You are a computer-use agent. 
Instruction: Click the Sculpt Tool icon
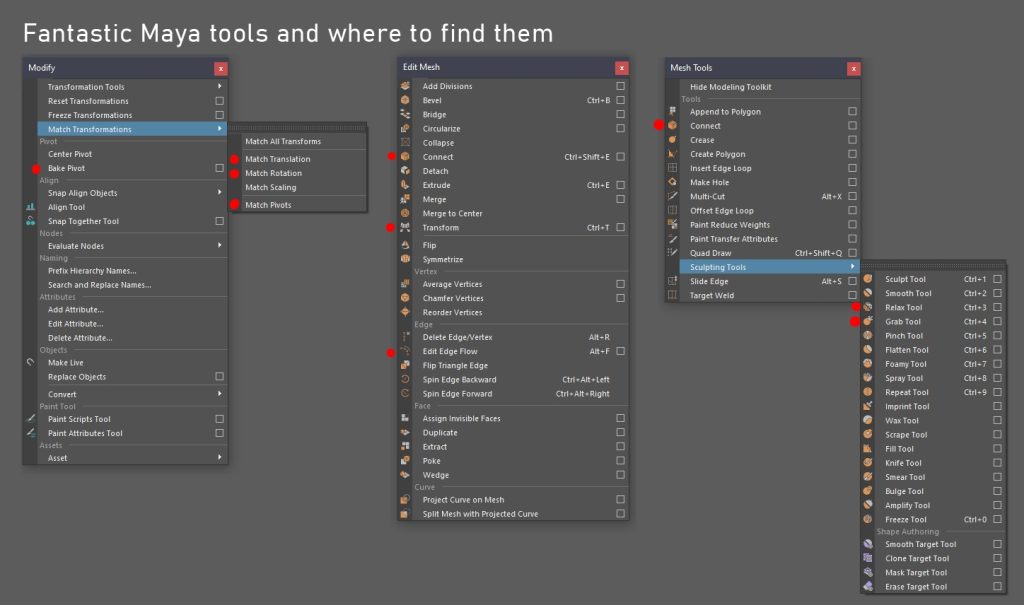click(868, 279)
